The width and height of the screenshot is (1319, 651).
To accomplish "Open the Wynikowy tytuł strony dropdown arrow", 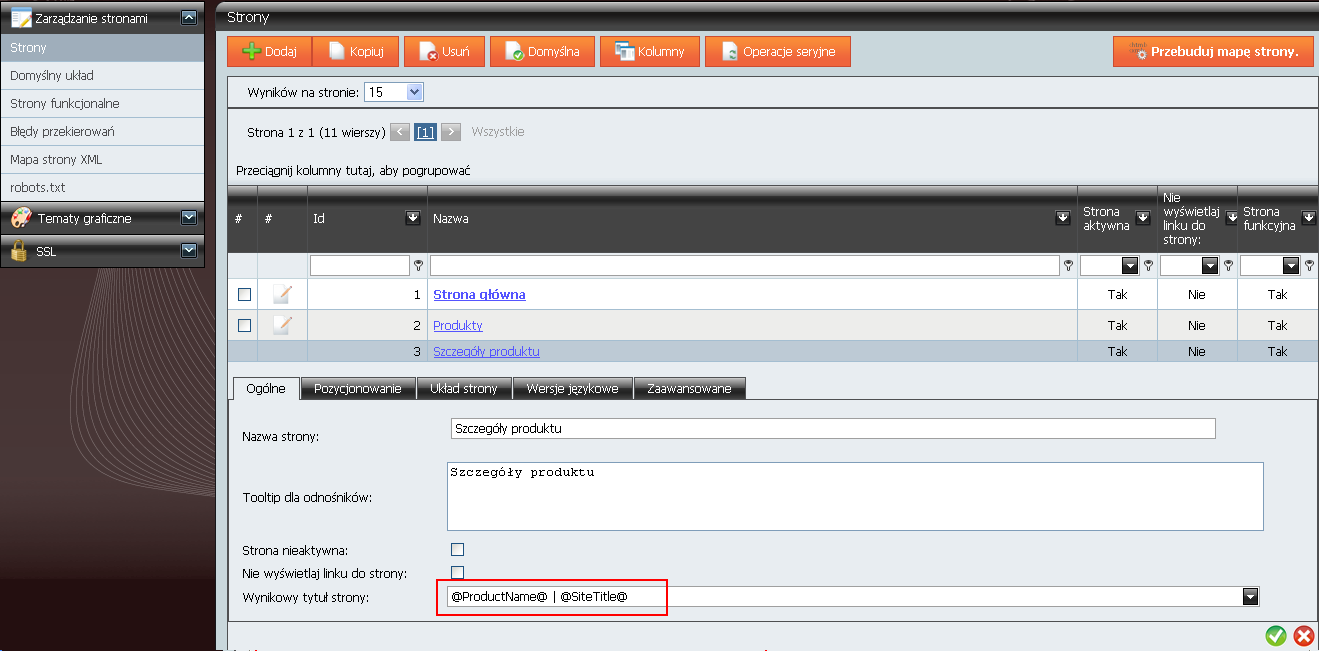I will [1250, 596].
